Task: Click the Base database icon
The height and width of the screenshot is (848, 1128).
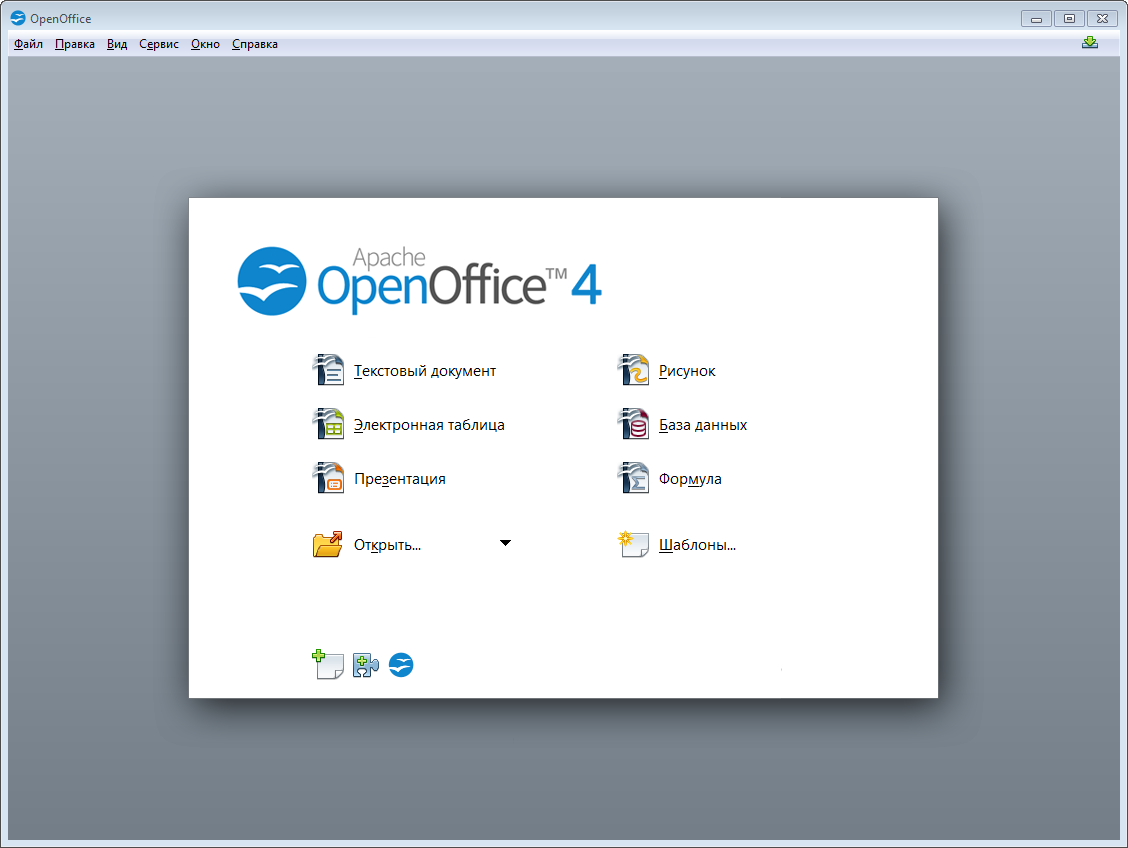Action: coord(634,424)
